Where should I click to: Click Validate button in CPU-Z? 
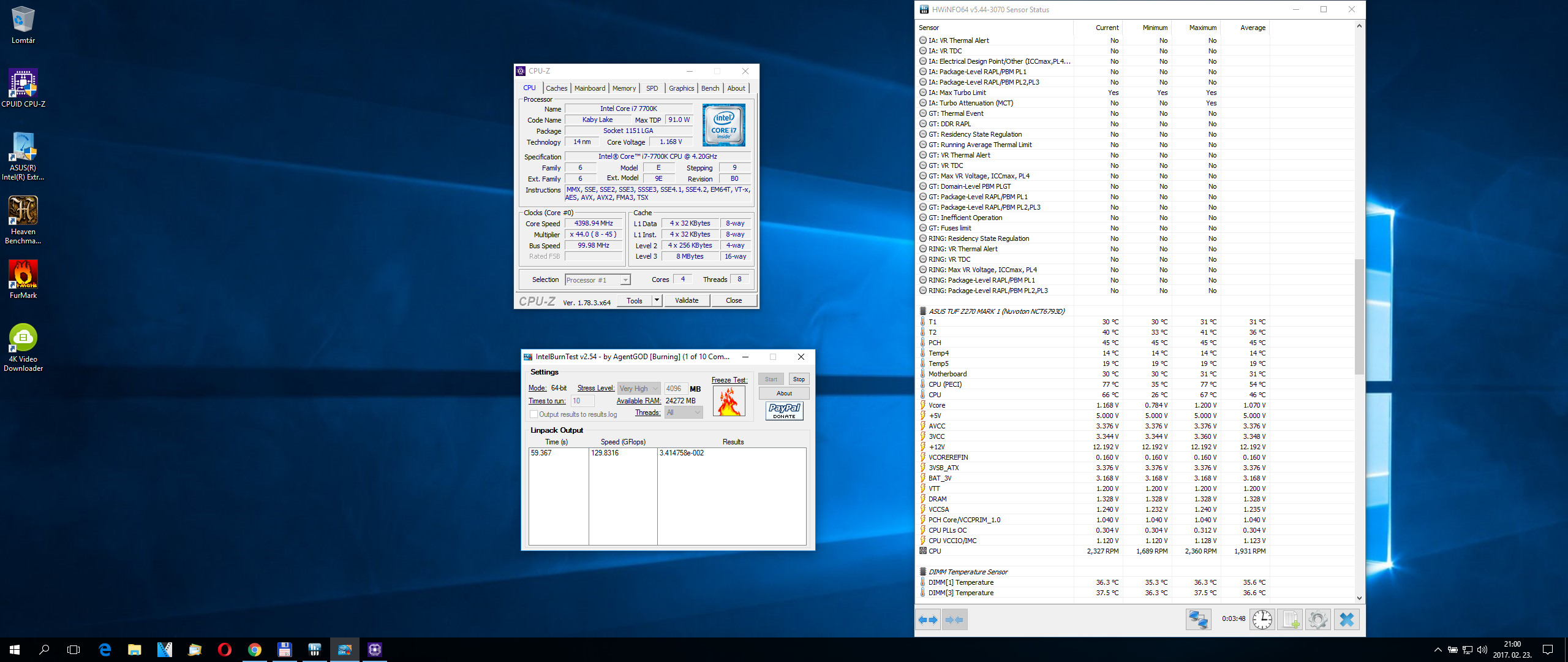(686, 300)
